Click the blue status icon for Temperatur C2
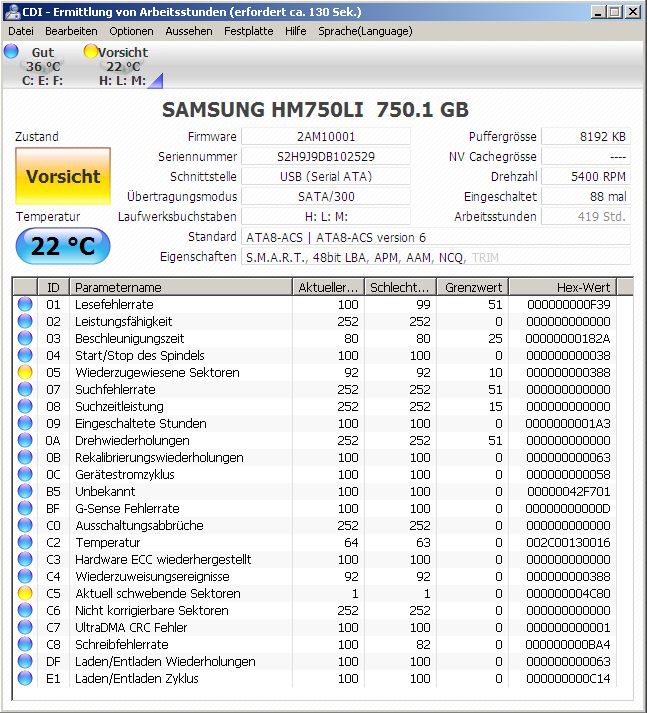The width and height of the screenshot is (647, 713). (x=25, y=542)
